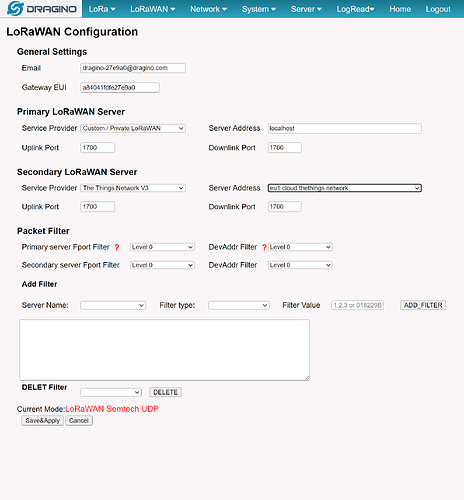Expand the Primary Service Provider dropdown
The width and height of the screenshot is (464, 500).
point(133,128)
